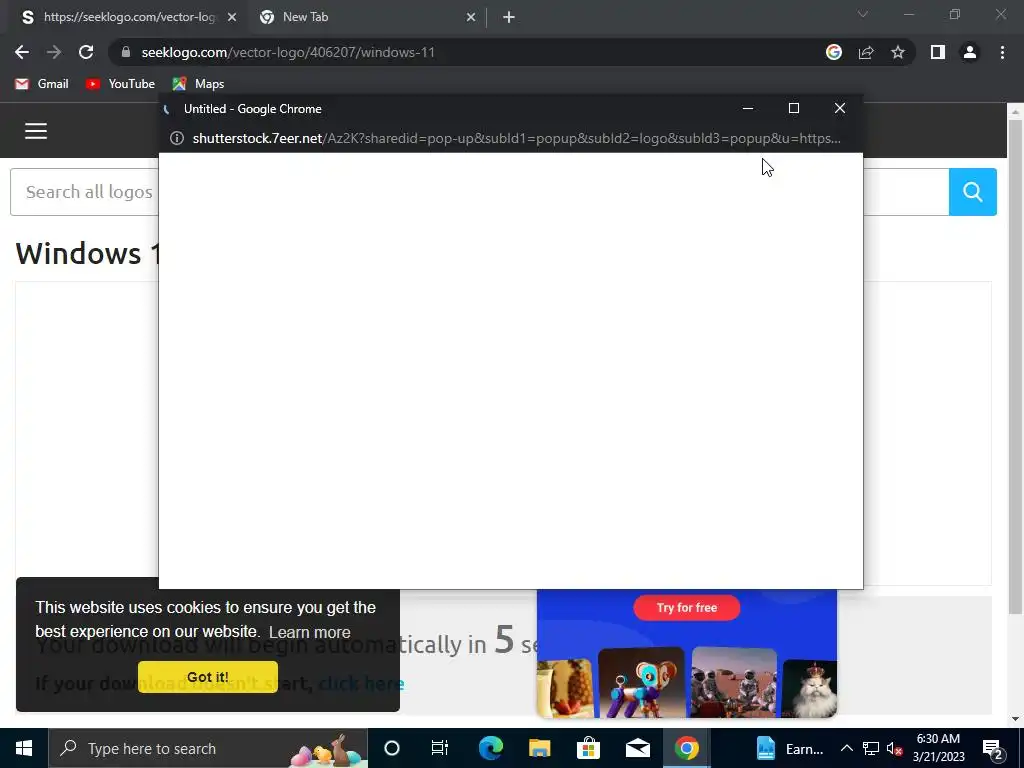View site info icon in popup window
This screenshot has height=768, width=1024.
(x=177, y=138)
